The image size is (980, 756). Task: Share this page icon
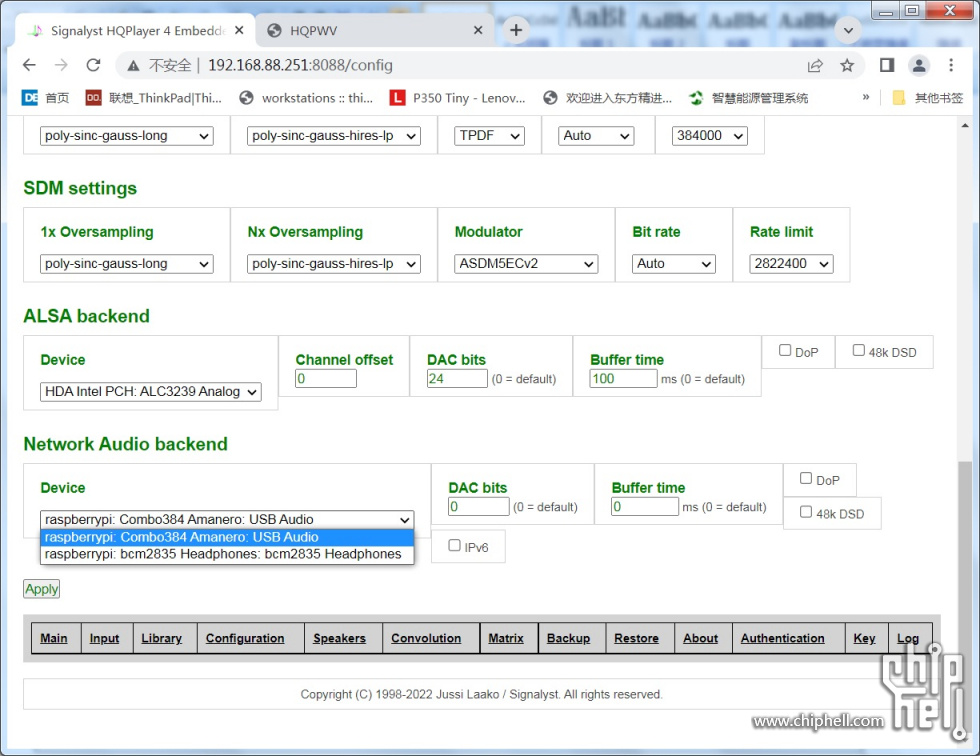pyautogui.click(x=815, y=66)
